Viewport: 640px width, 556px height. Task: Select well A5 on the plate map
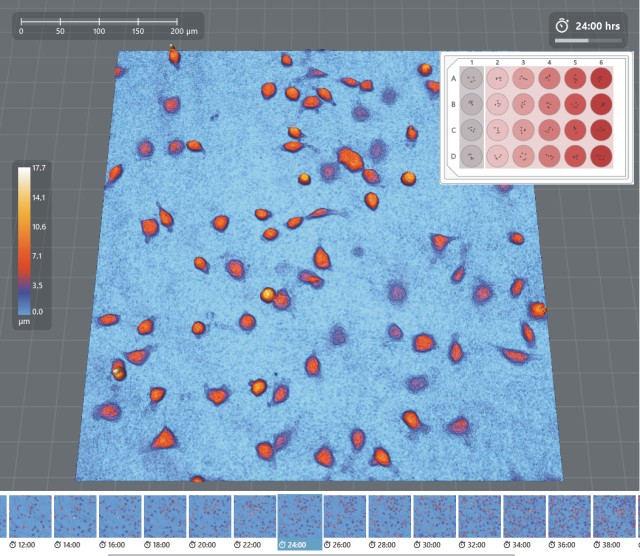[x=577, y=78]
